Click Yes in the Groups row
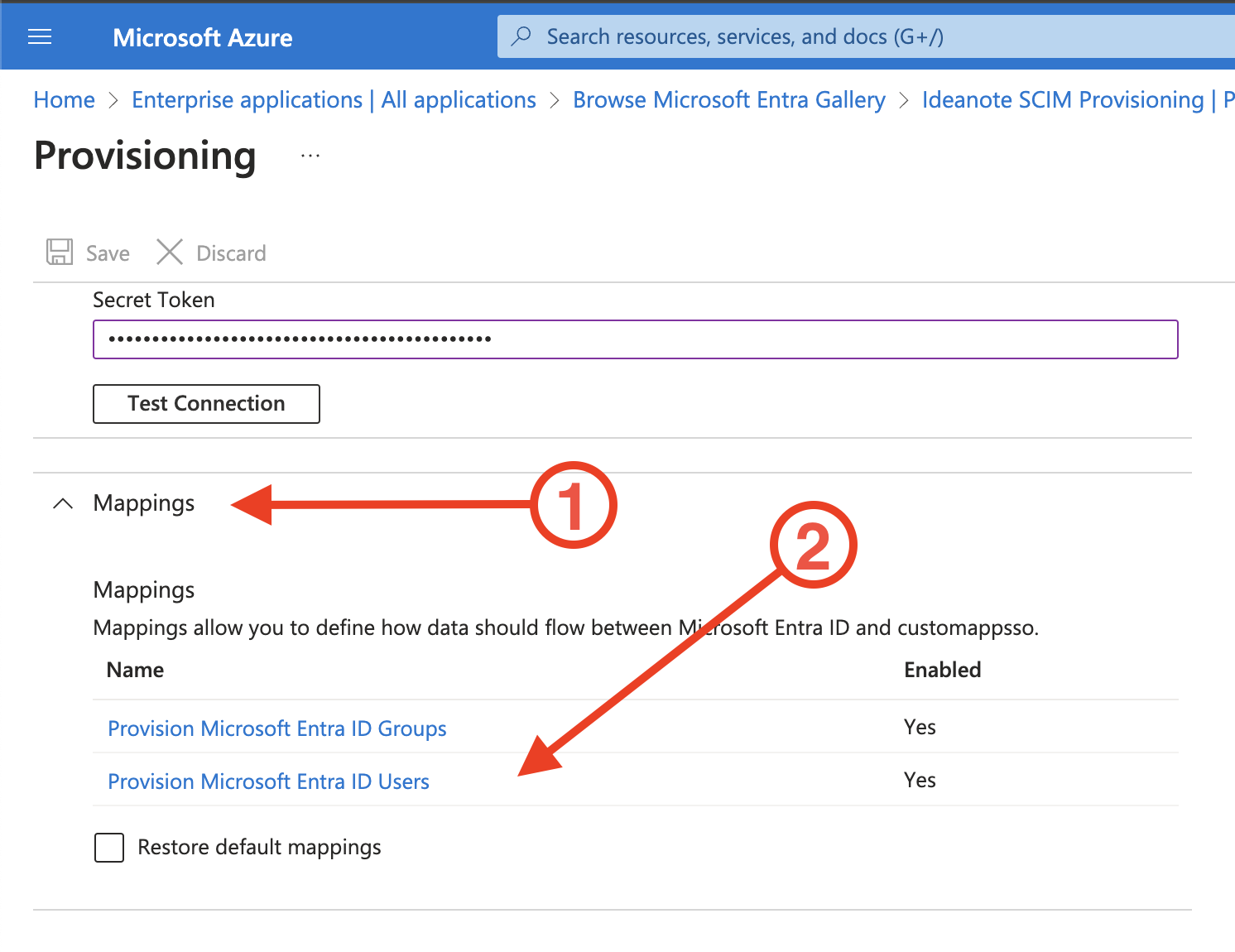This screenshot has height=952, width=1235. [920, 727]
